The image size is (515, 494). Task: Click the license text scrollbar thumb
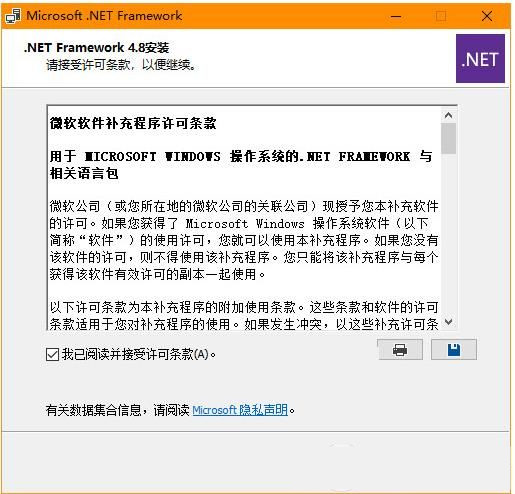tap(449, 138)
